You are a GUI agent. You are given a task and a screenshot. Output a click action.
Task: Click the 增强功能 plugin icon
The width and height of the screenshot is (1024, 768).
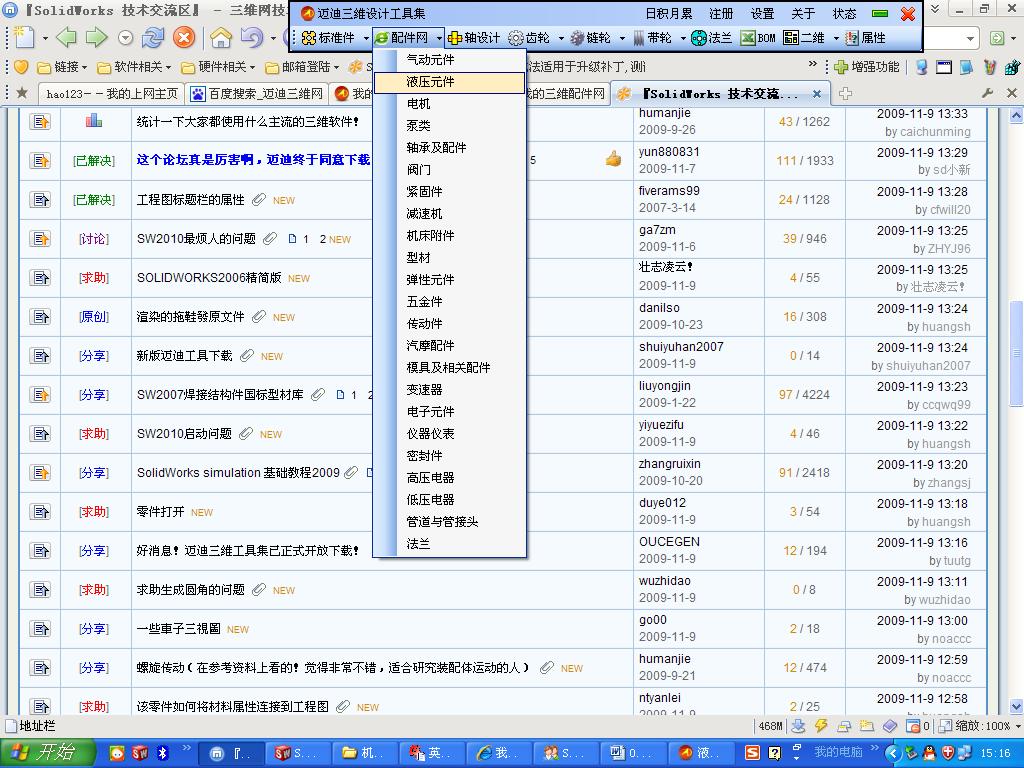pyautogui.click(x=842, y=67)
